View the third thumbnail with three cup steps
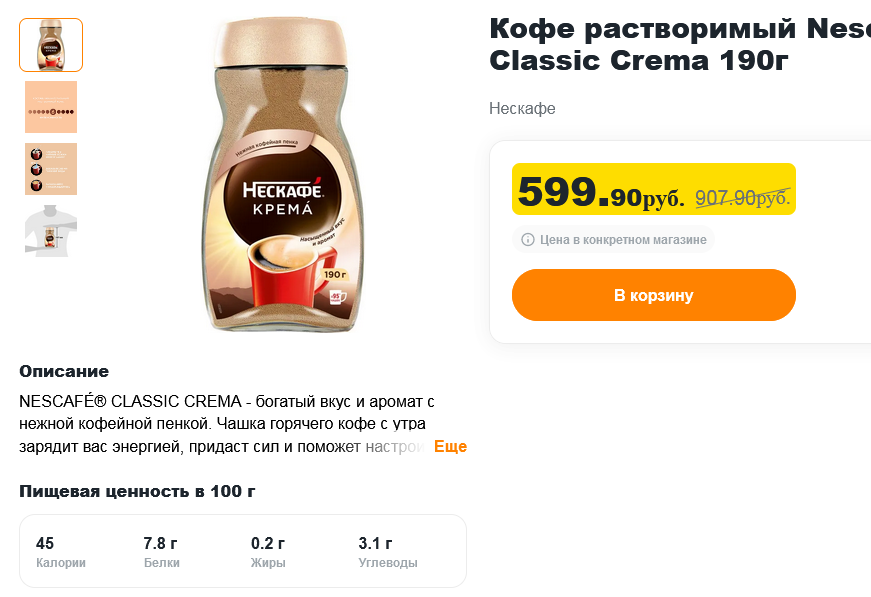 (51, 169)
